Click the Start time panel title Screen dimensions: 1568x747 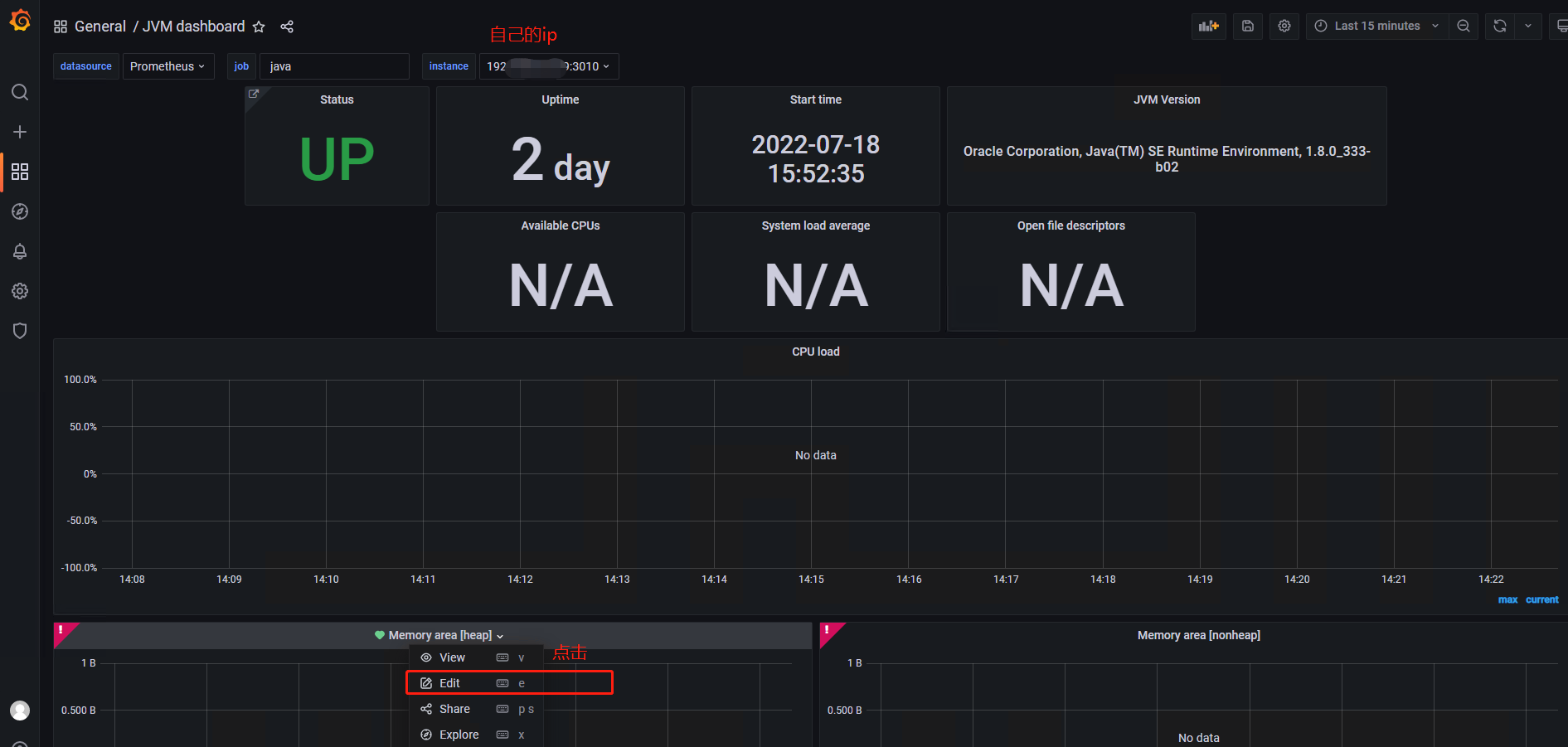click(x=816, y=99)
